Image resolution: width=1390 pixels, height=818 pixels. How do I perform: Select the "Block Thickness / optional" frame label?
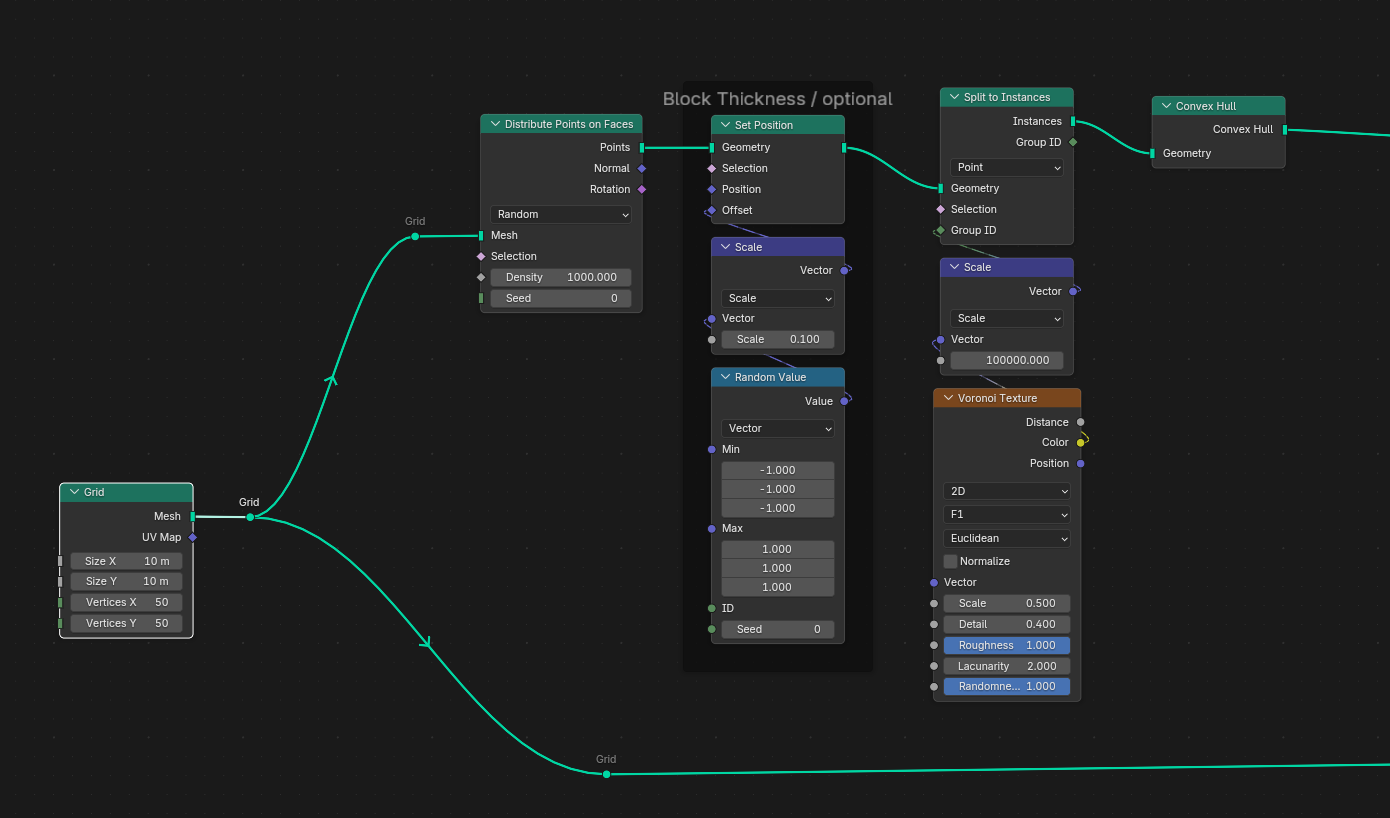[778, 99]
